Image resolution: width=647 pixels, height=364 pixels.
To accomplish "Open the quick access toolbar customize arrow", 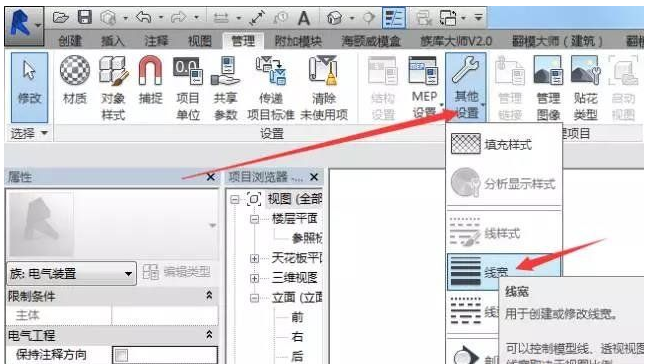I will pyautogui.click(x=479, y=18).
